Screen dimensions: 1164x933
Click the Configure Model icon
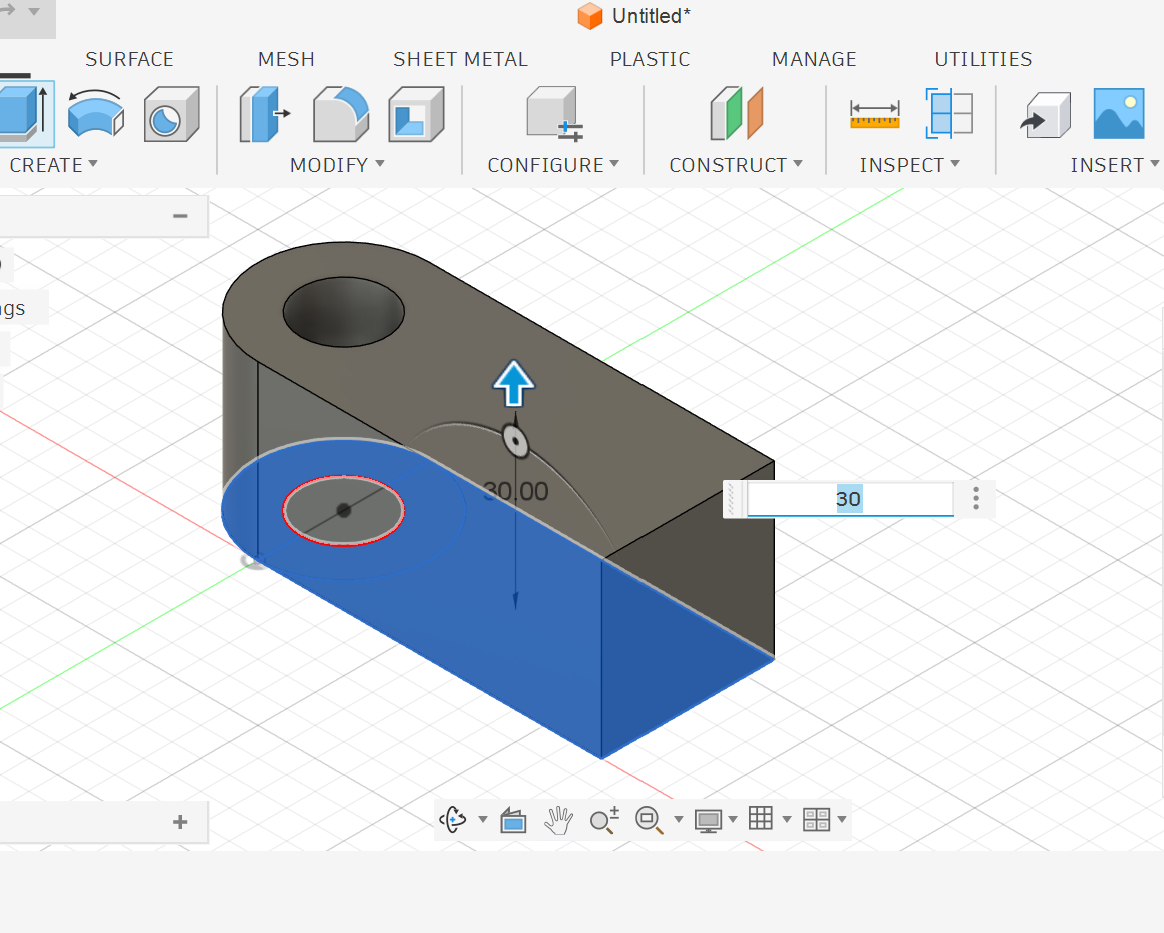coord(554,114)
